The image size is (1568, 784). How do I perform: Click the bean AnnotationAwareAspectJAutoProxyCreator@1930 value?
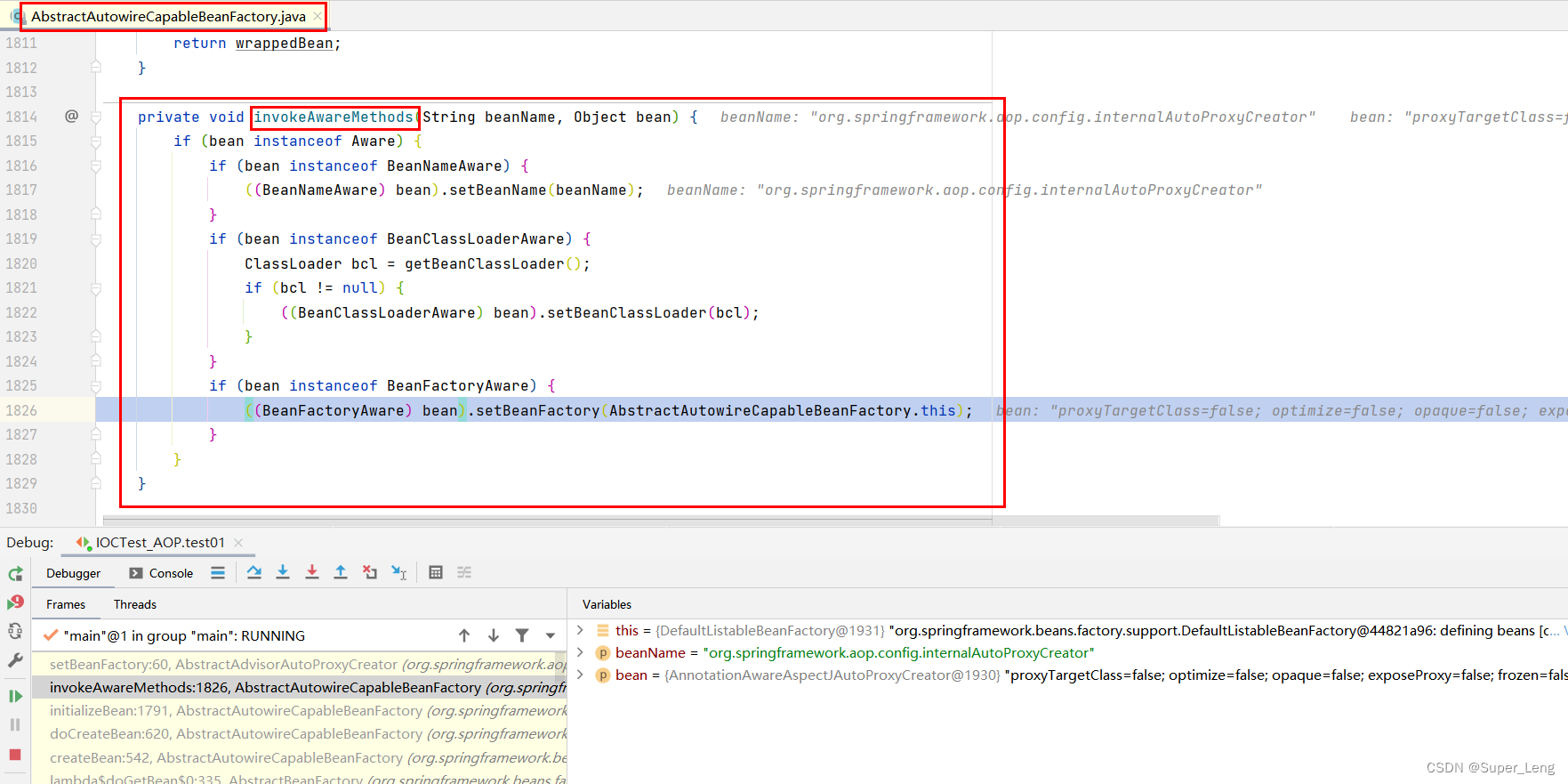(x=832, y=675)
